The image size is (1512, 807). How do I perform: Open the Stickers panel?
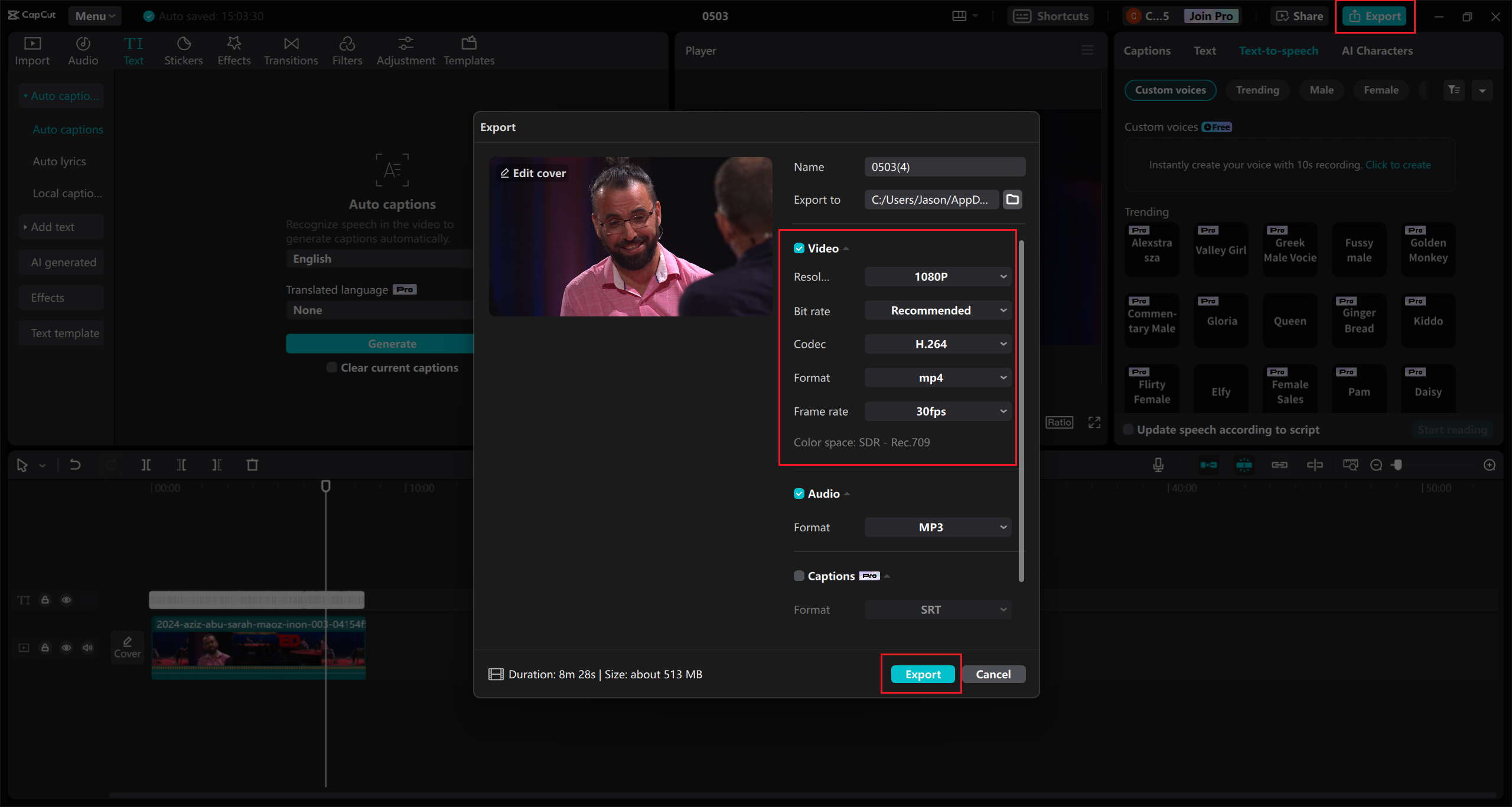(x=183, y=51)
